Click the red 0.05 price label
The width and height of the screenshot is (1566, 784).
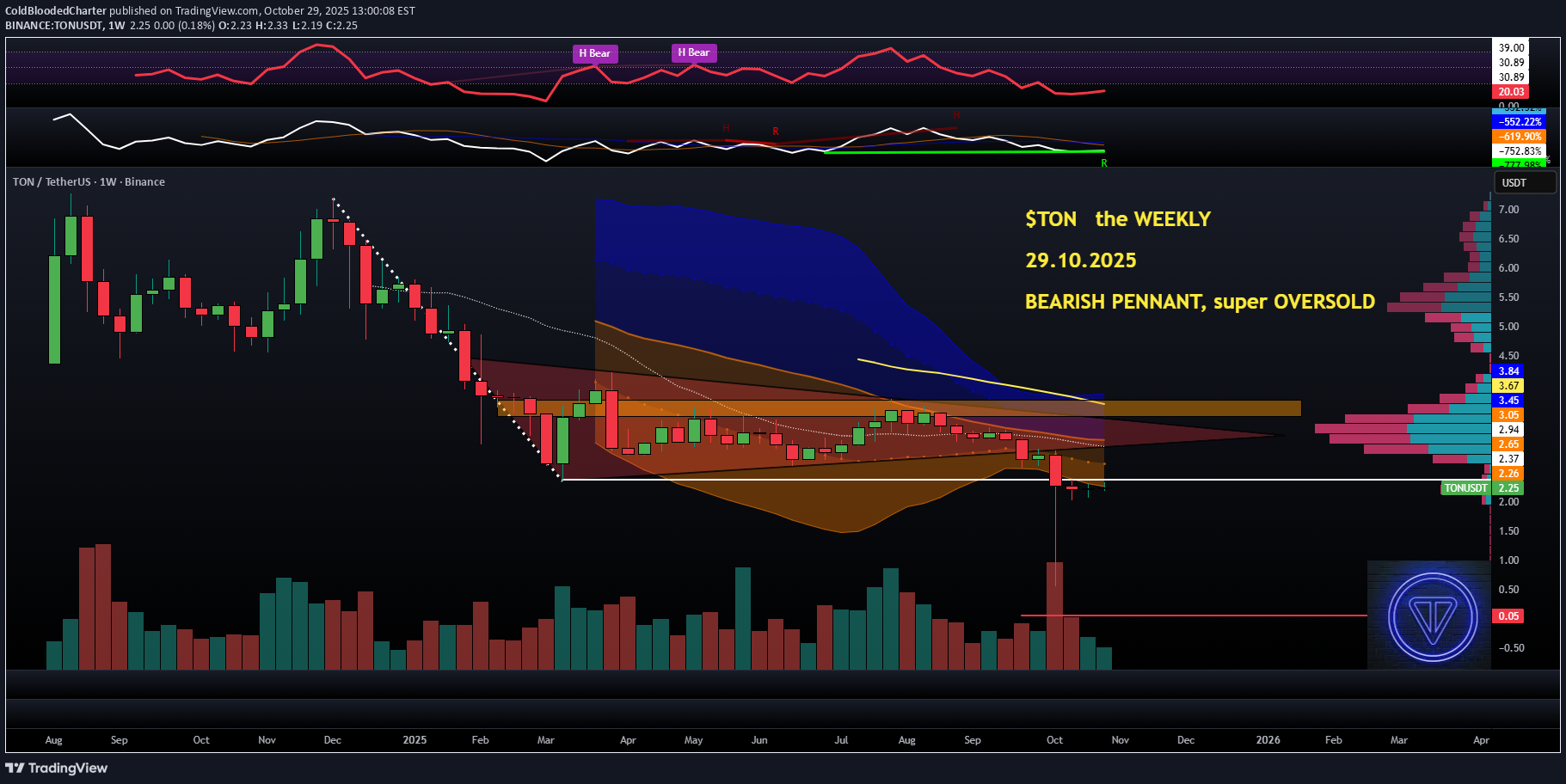(1508, 616)
